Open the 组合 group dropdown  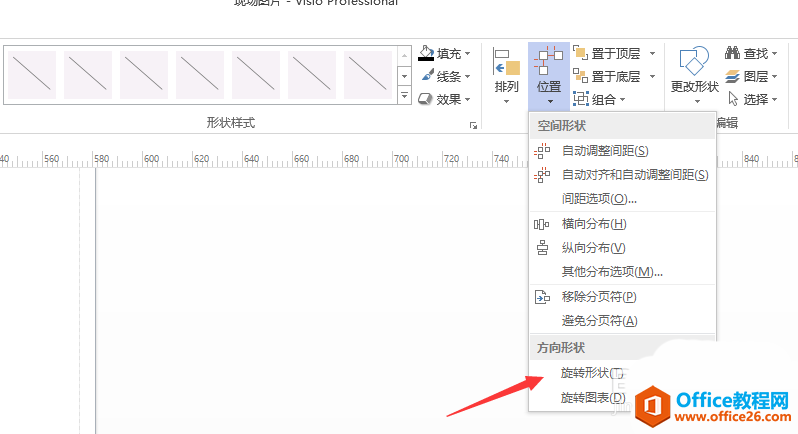[x=600, y=99]
